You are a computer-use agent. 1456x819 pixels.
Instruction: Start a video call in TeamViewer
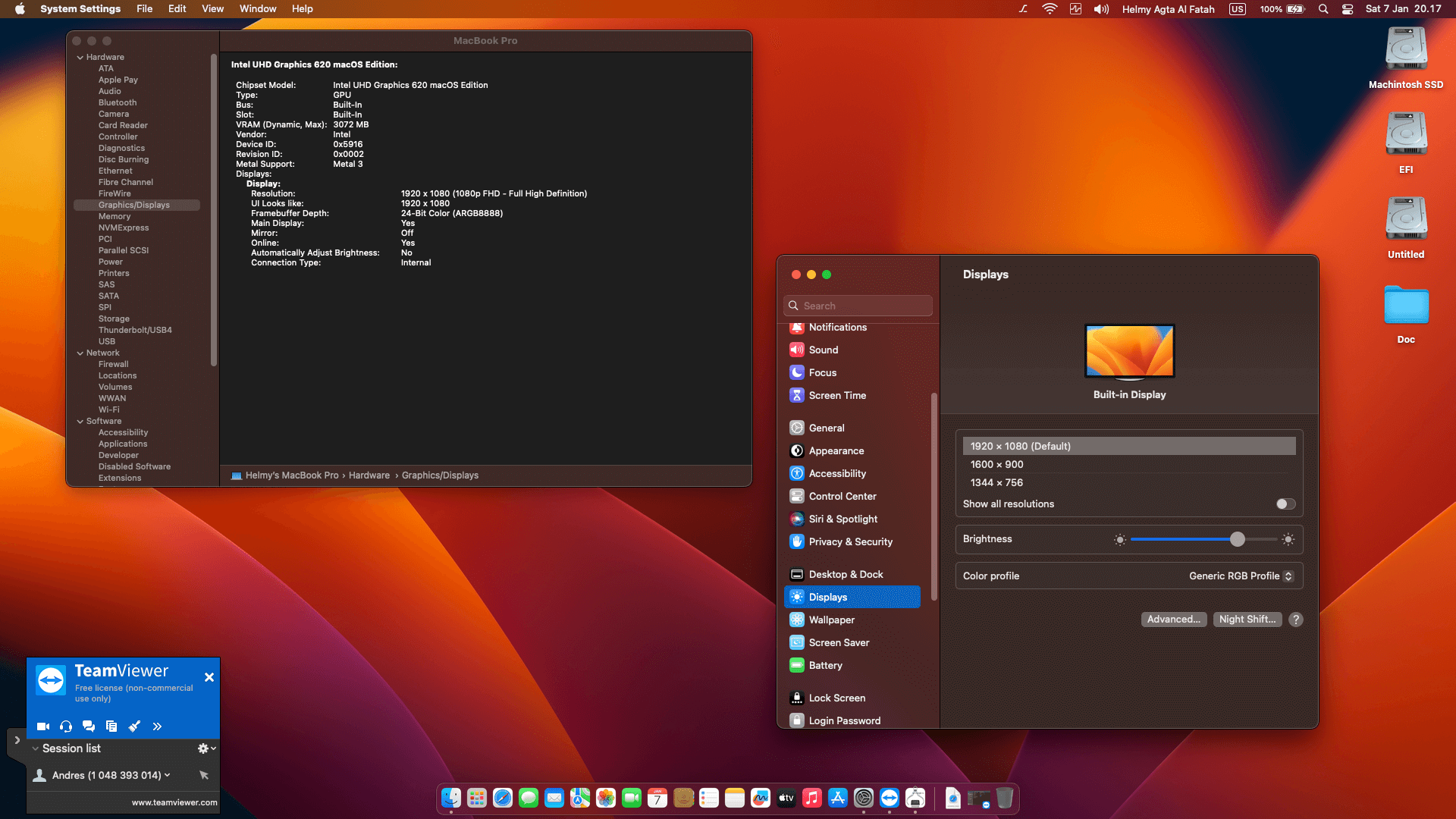43,726
